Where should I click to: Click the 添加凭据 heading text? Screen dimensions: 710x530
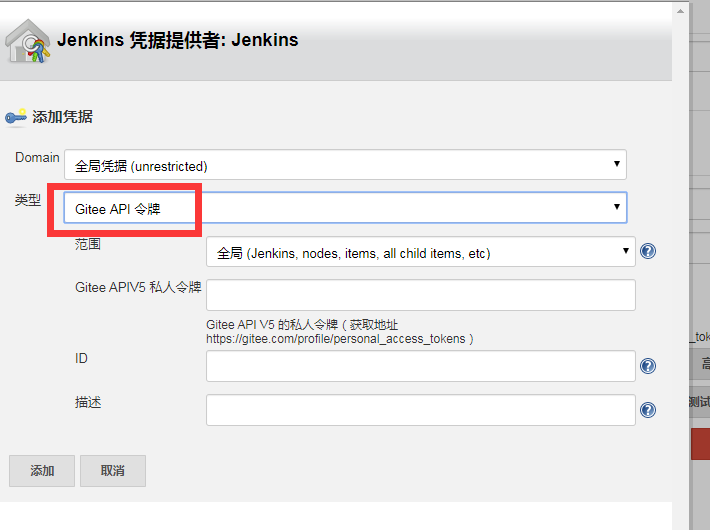62,117
